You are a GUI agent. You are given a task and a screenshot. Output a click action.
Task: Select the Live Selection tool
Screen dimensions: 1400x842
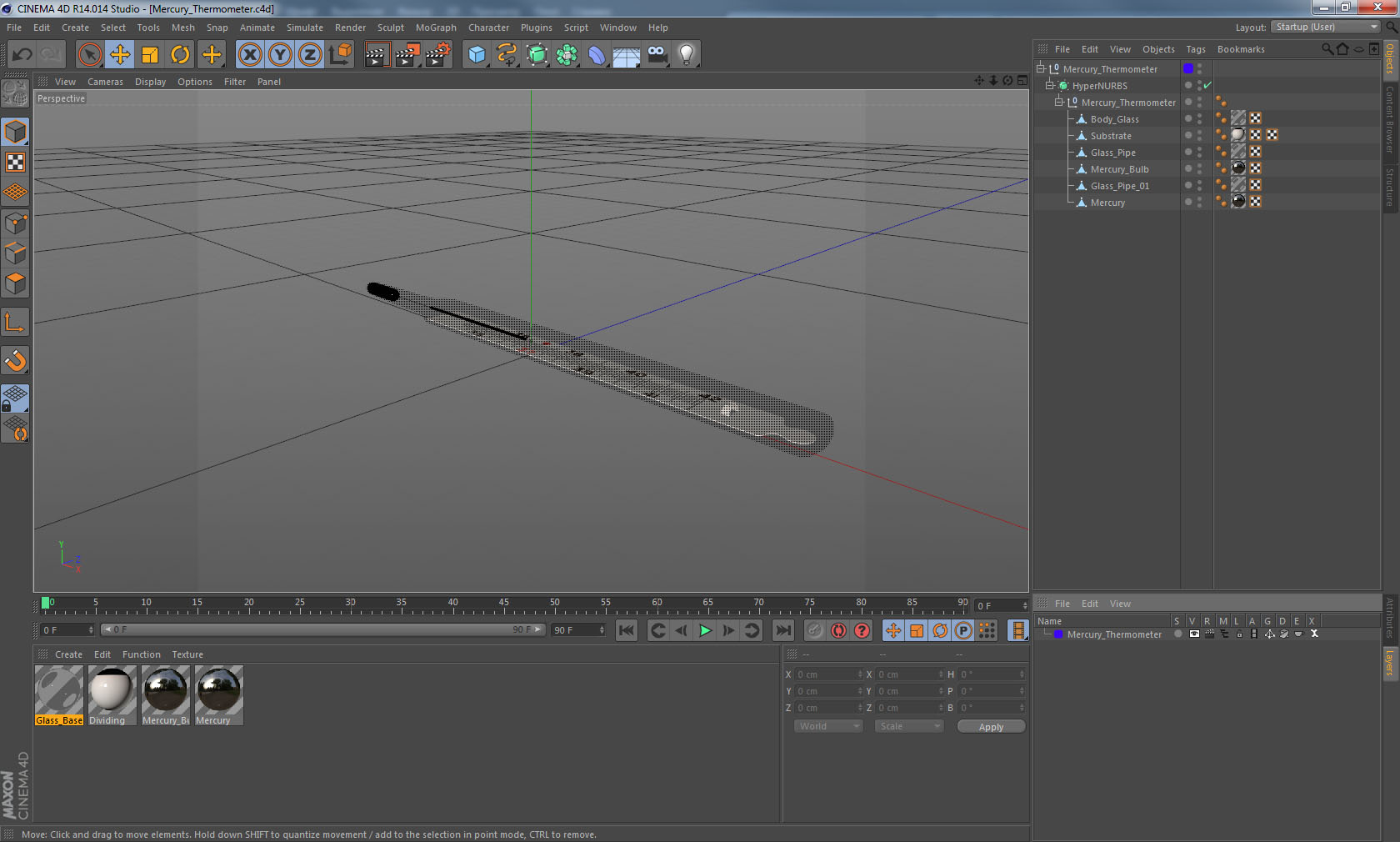89,55
